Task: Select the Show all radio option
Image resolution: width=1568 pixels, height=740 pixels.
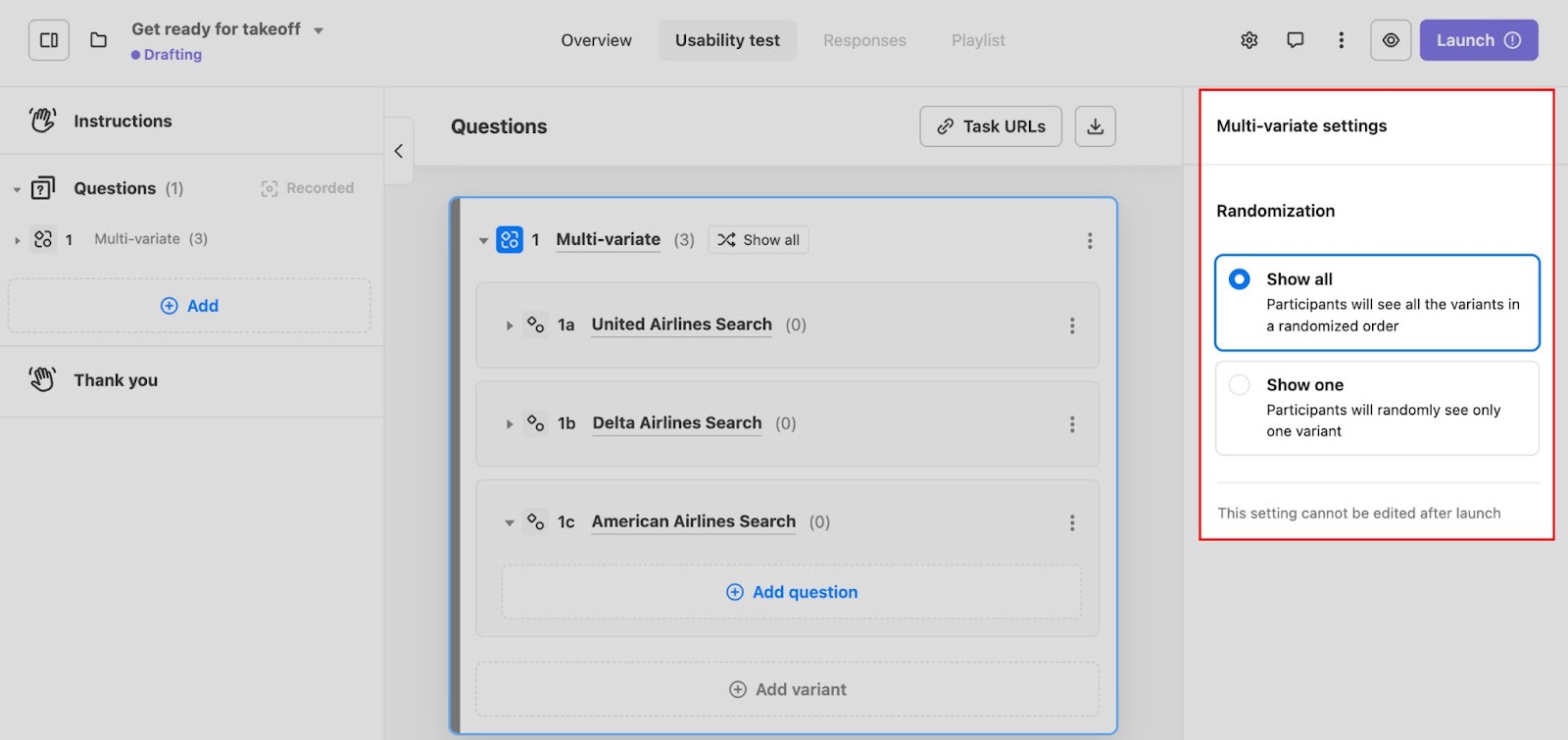Action: (x=1240, y=279)
